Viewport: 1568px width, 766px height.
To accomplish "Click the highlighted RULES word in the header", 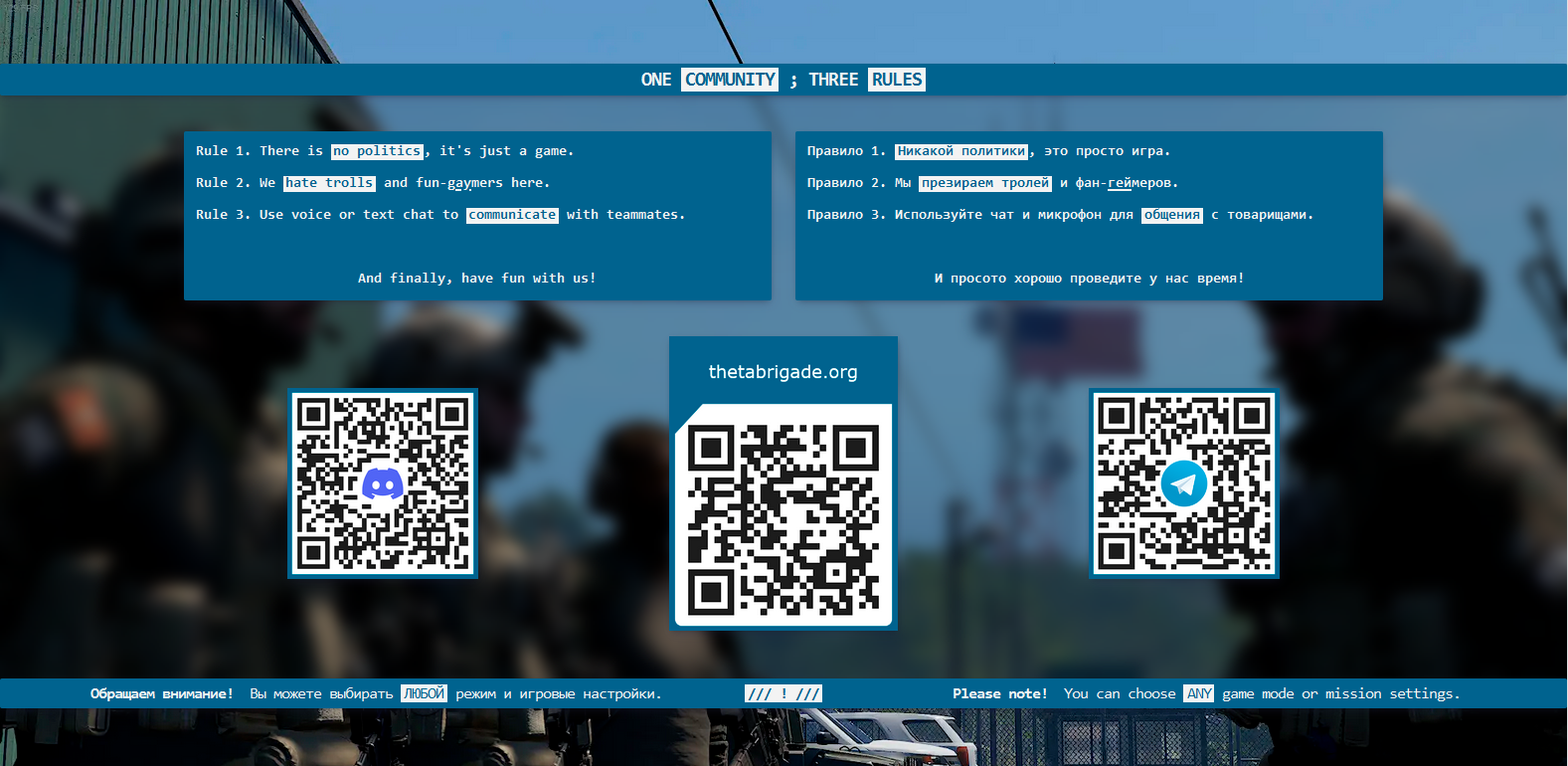I will click(897, 80).
